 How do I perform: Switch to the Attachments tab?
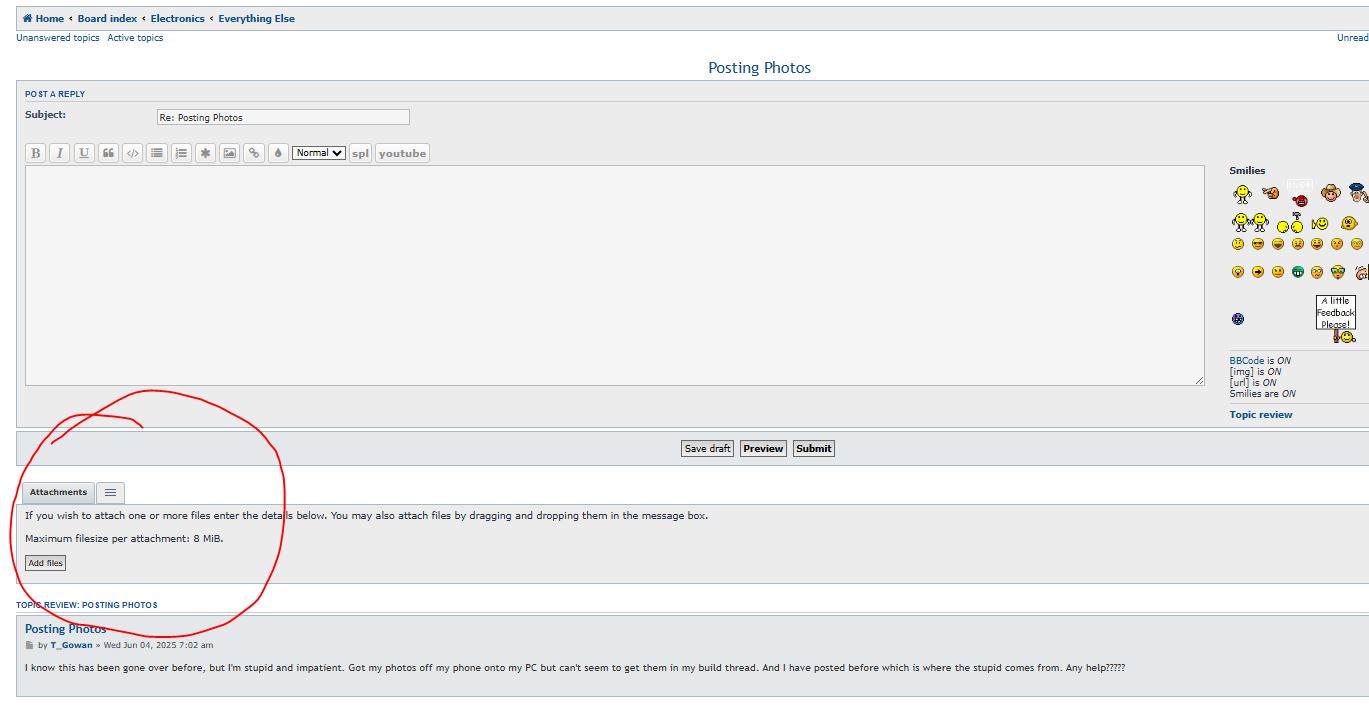(58, 492)
